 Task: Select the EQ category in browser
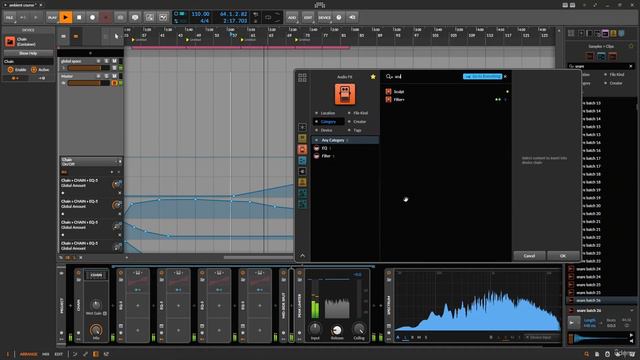click(x=345, y=148)
